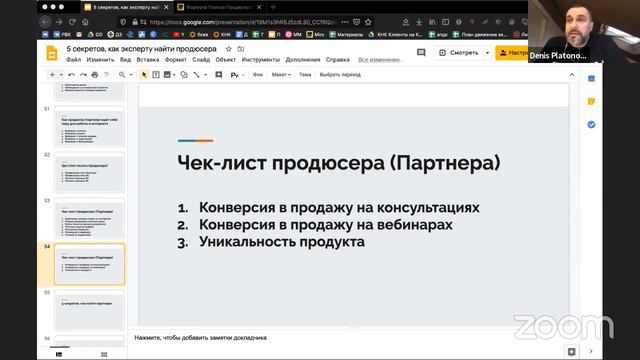Click text 'Конверсия в продажу на консультациях'
Image resolution: width=640 pixels, height=360 pixels.
[339, 207]
